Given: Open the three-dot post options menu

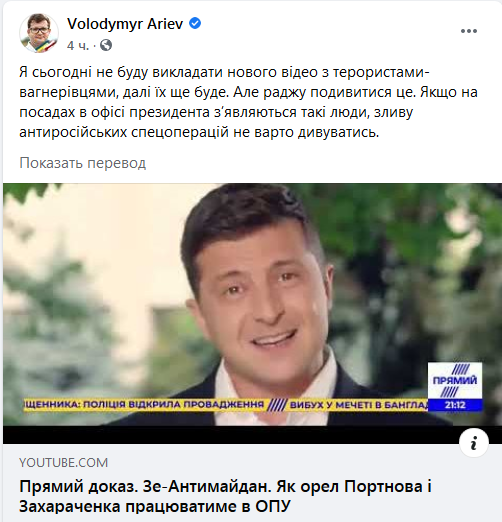Looking at the screenshot, I should pos(469,31).
